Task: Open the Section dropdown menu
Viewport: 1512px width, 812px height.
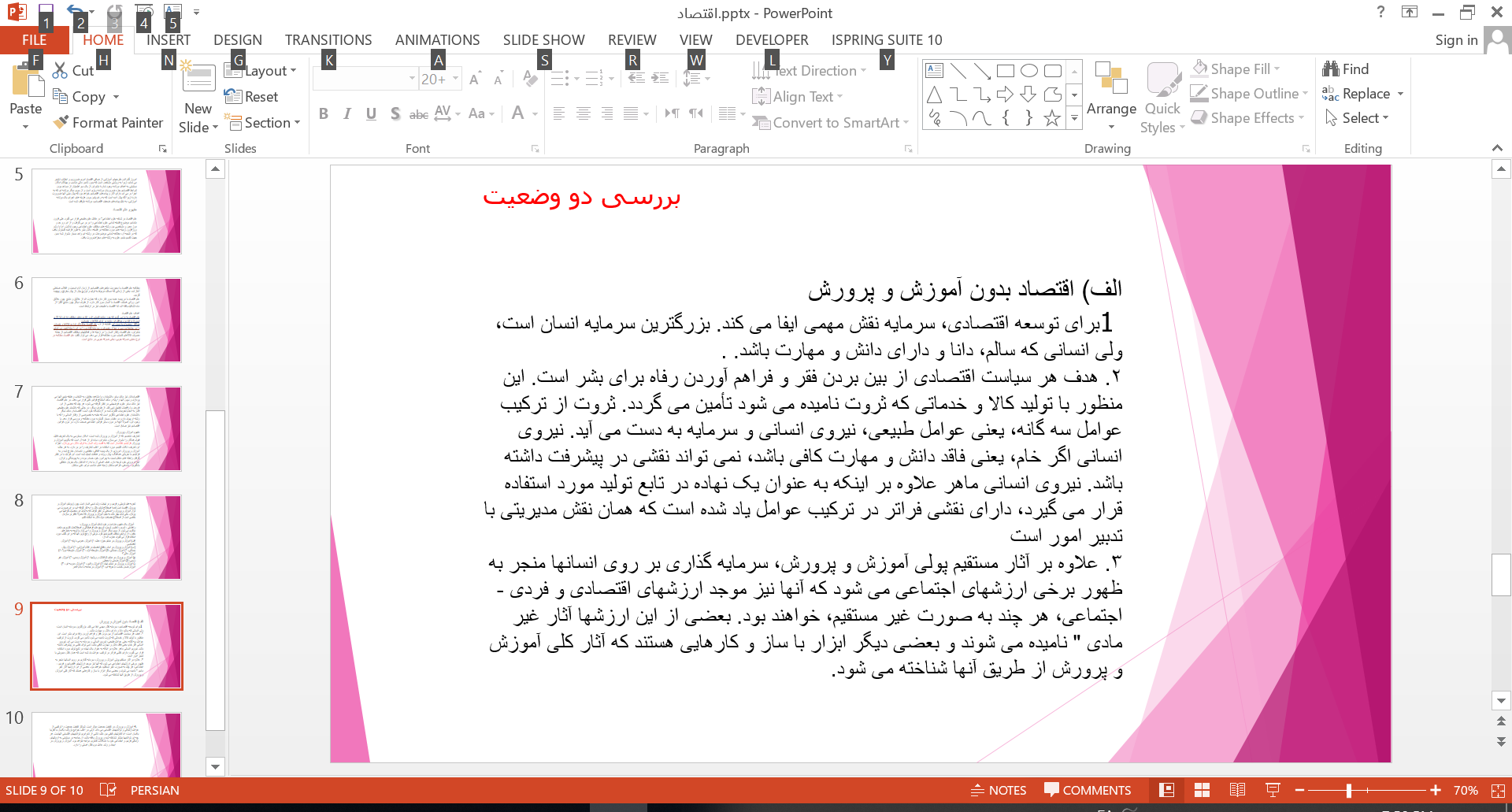Action: tap(265, 123)
